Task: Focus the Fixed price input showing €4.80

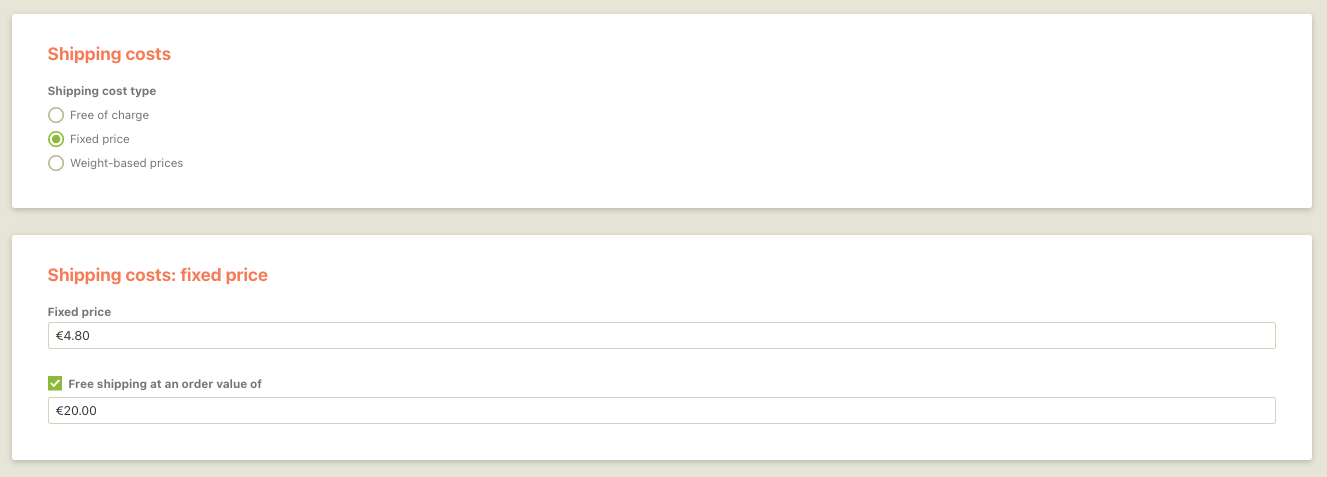Action: click(661, 336)
